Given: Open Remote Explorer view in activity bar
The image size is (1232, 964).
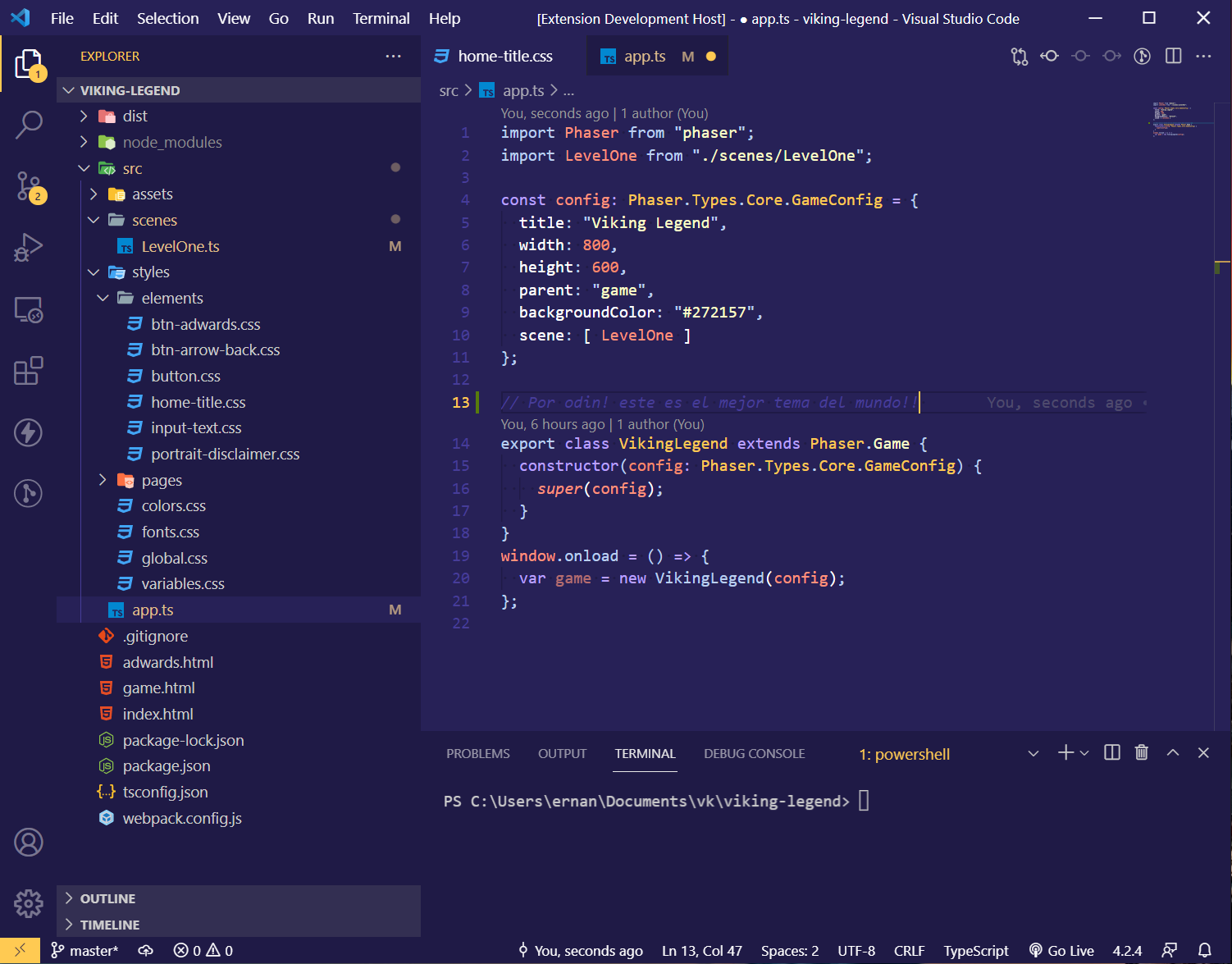Looking at the screenshot, I should click(x=29, y=309).
